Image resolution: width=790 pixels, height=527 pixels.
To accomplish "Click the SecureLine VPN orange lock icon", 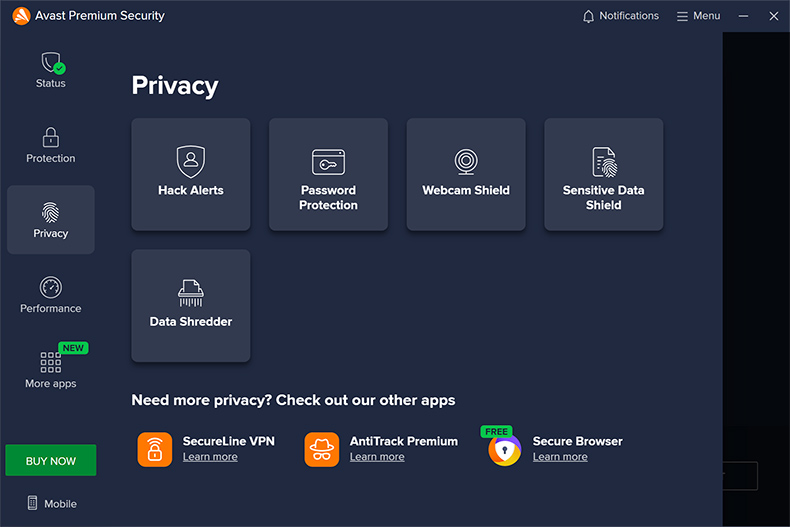I will (x=155, y=449).
